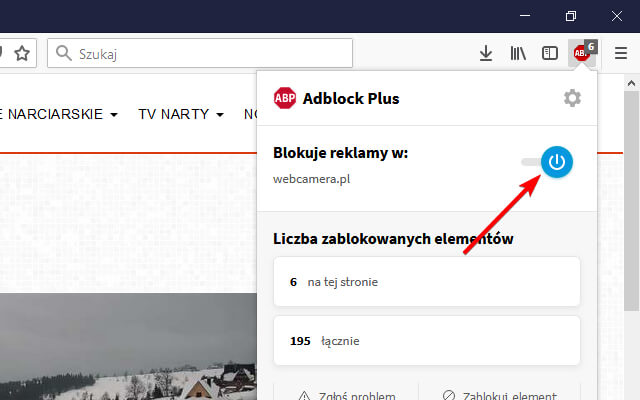640x400 pixels.
Task: Click the snowy webcam image
Action: (x=128, y=346)
